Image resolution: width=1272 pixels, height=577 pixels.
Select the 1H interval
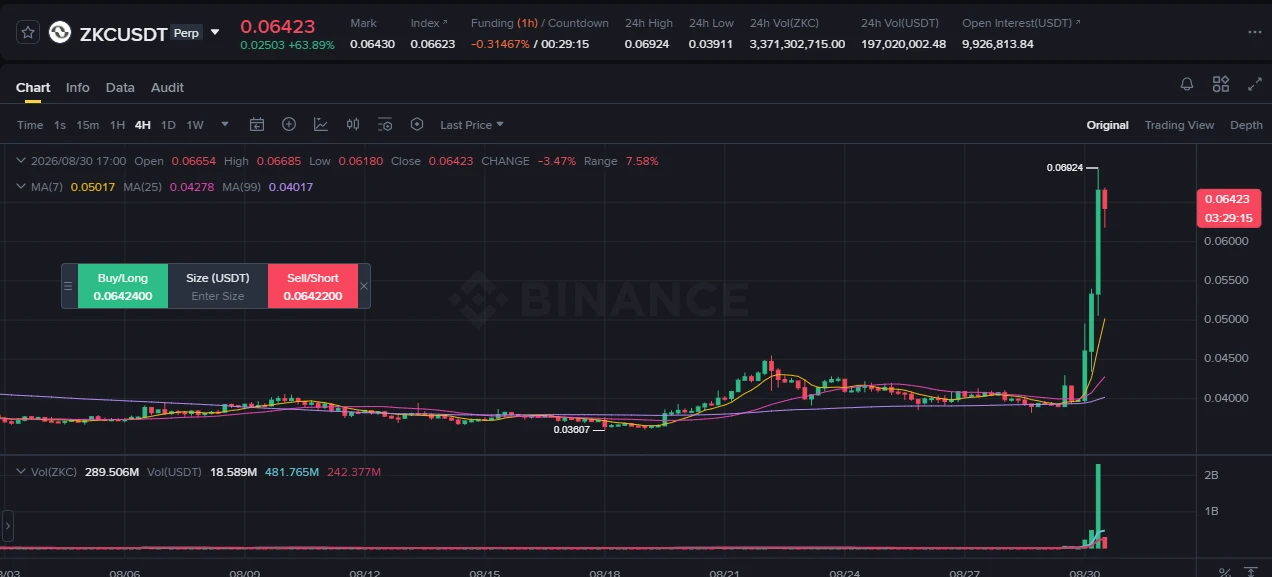point(117,125)
